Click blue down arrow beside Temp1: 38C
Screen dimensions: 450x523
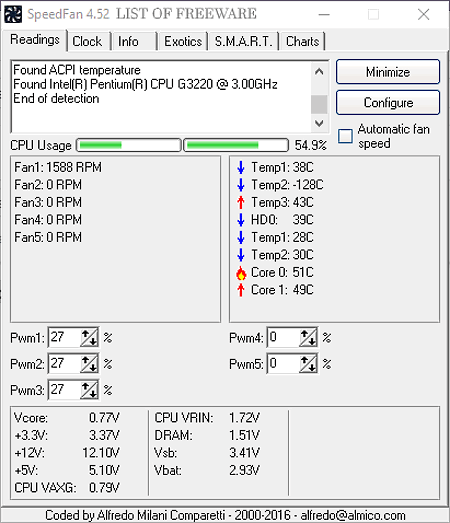[241, 167]
